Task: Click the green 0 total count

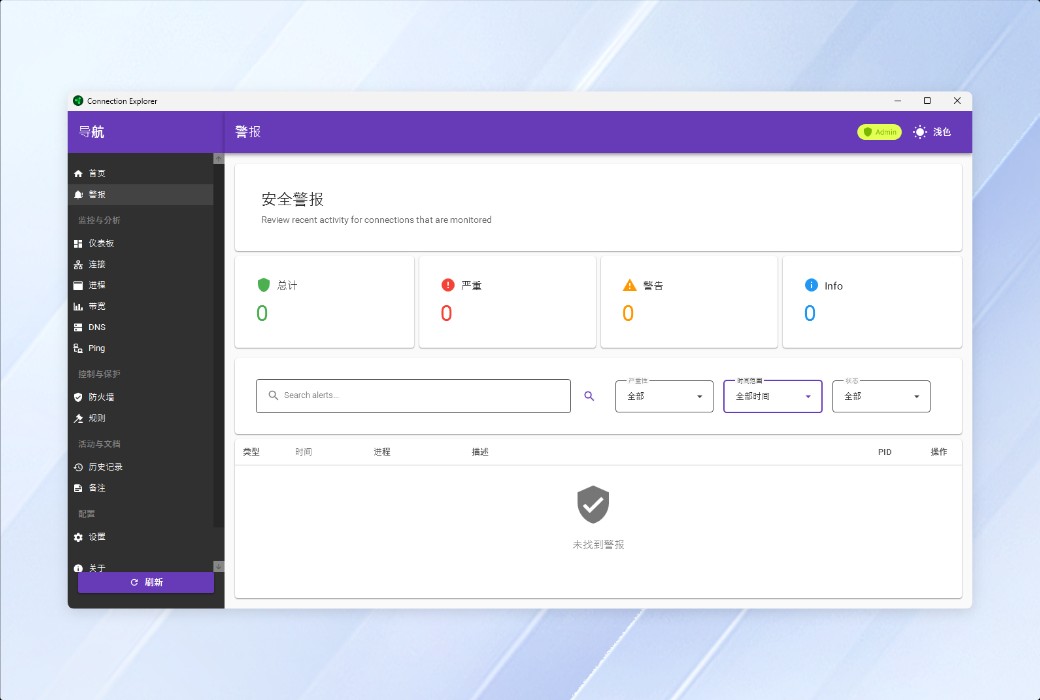Action: click(x=262, y=313)
